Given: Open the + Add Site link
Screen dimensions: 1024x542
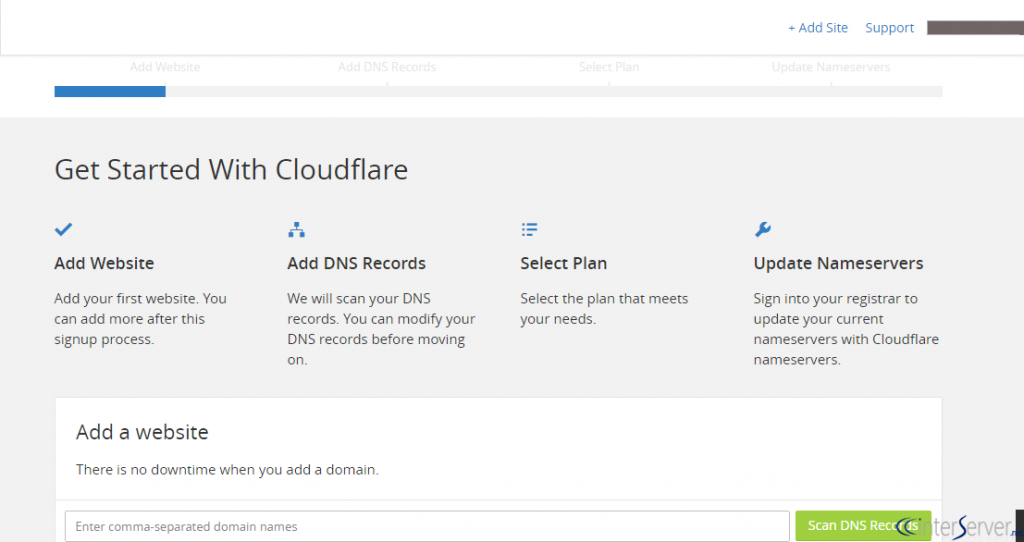Looking at the screenshot, I should coord(818,27).
